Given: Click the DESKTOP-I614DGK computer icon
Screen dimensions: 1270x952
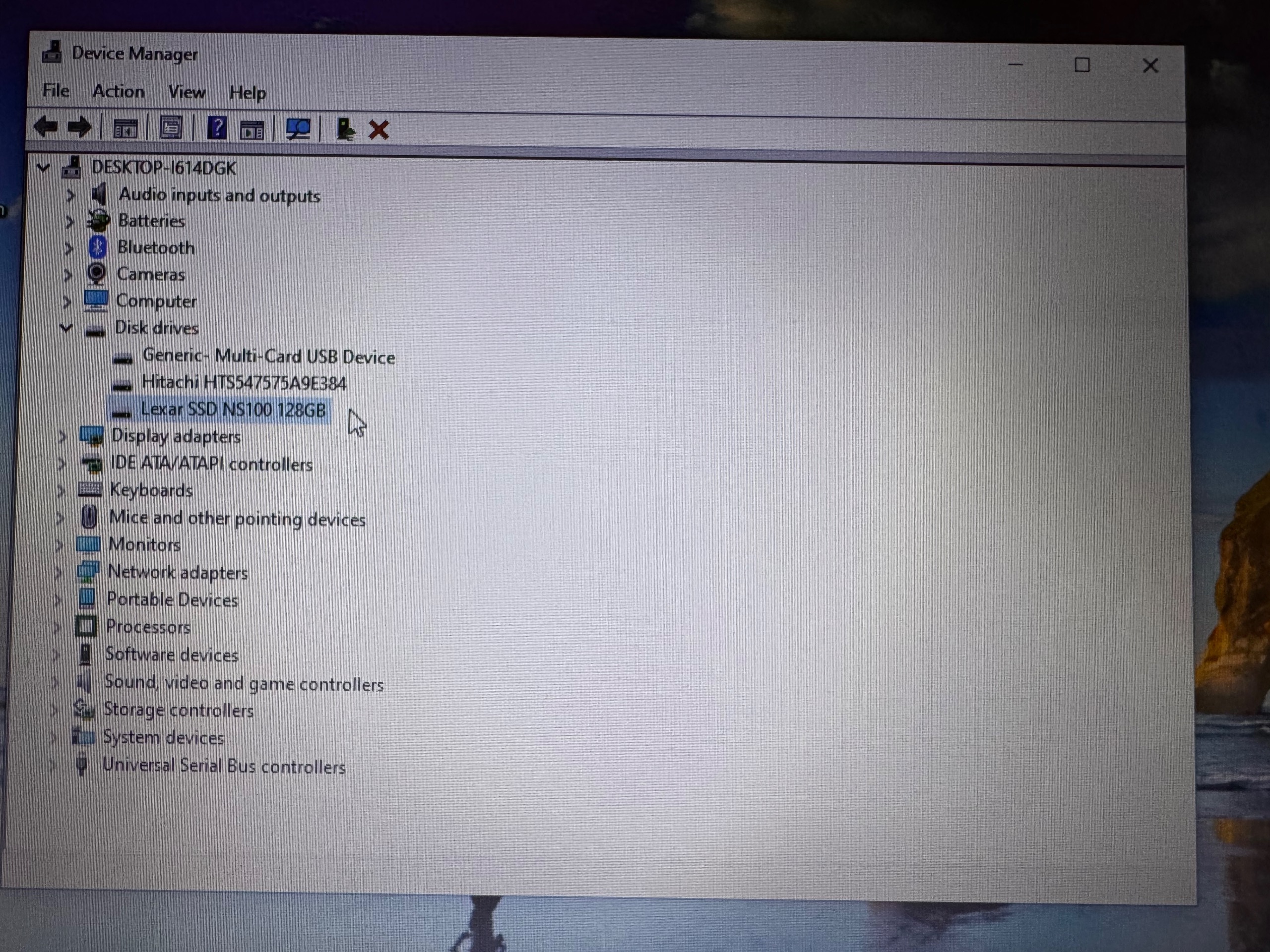Looking at the screenshot, I should pyautogui.click(x=72, y=168).
